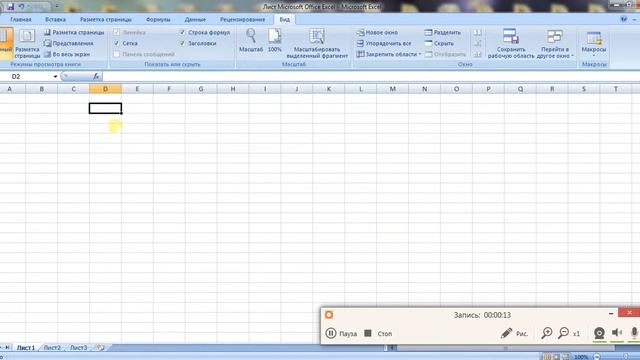Screen dimensions: 640x360
Task: Select column header A
Action: (x=10, y=89)
